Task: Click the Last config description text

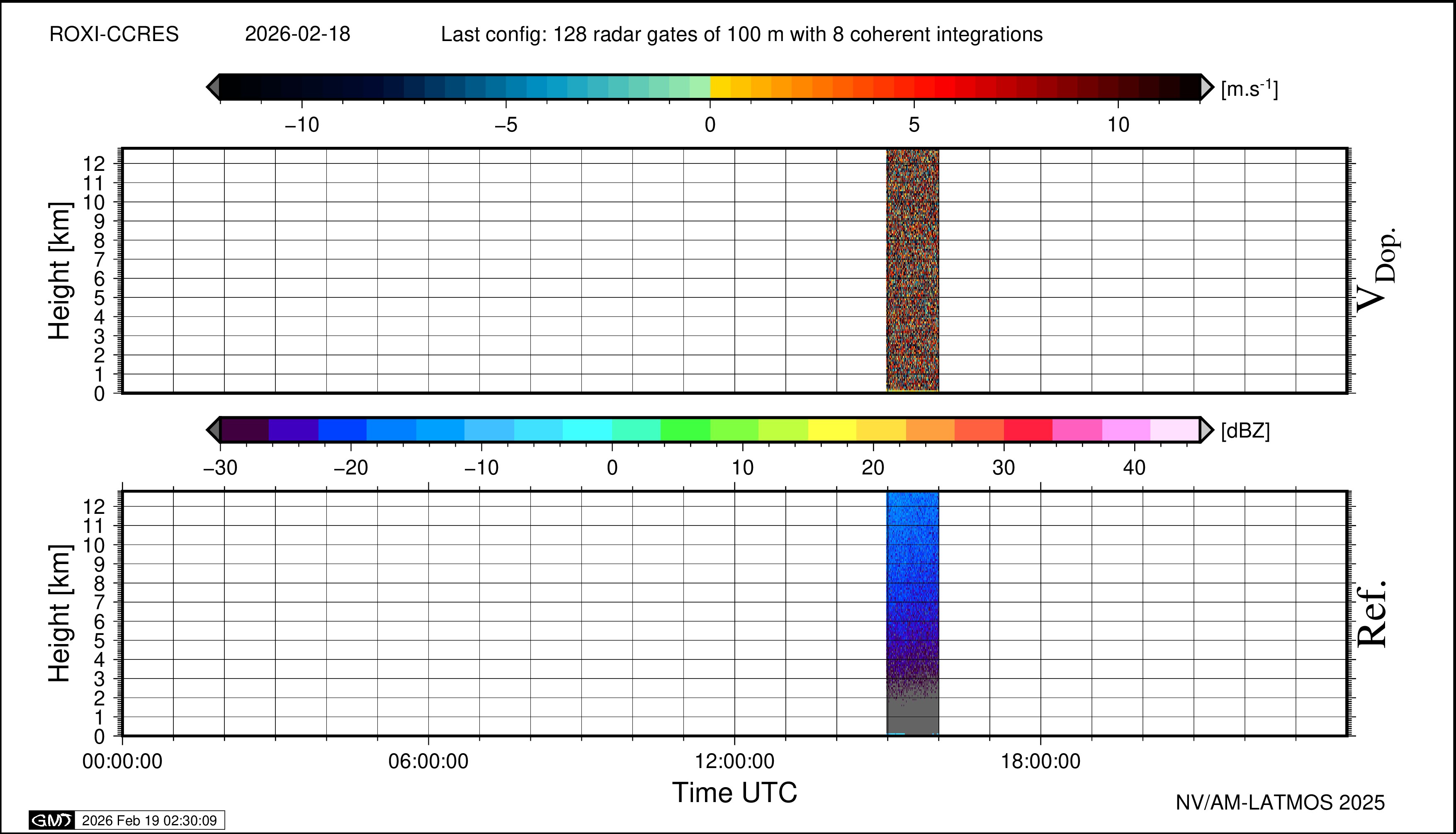Action: 741,34
